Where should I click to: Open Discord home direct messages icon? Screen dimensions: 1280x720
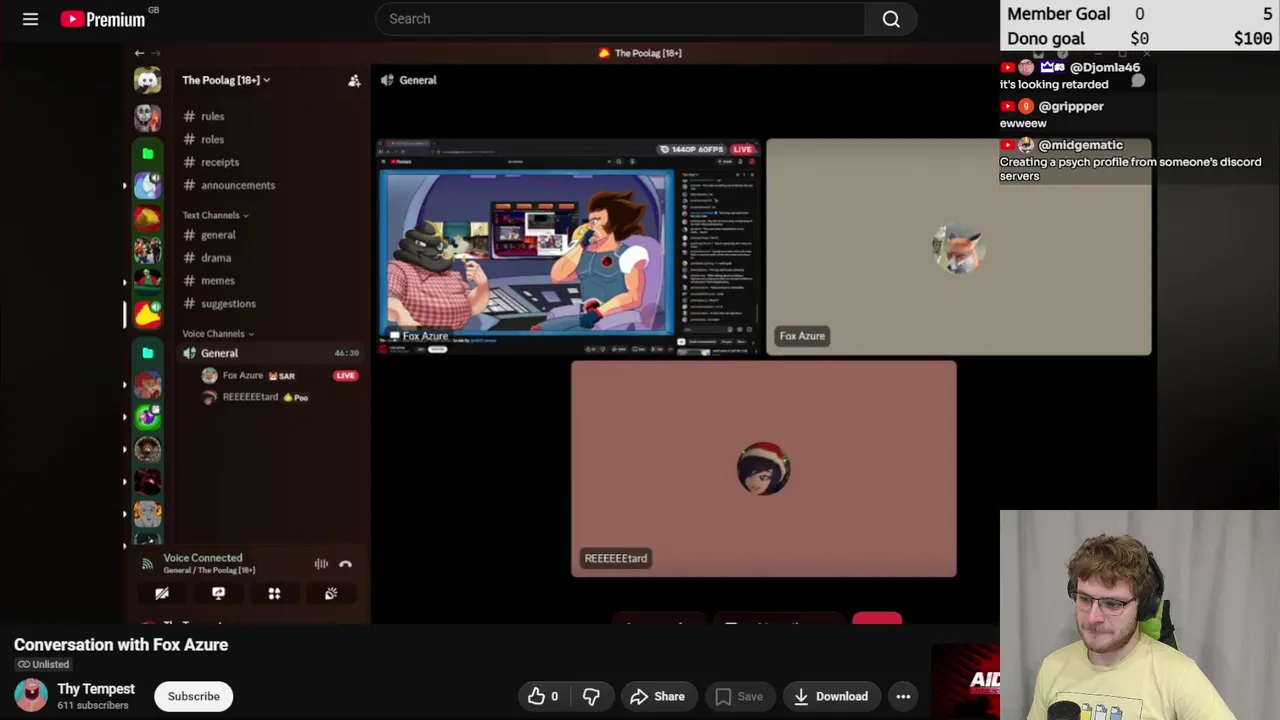click(147, 80)
